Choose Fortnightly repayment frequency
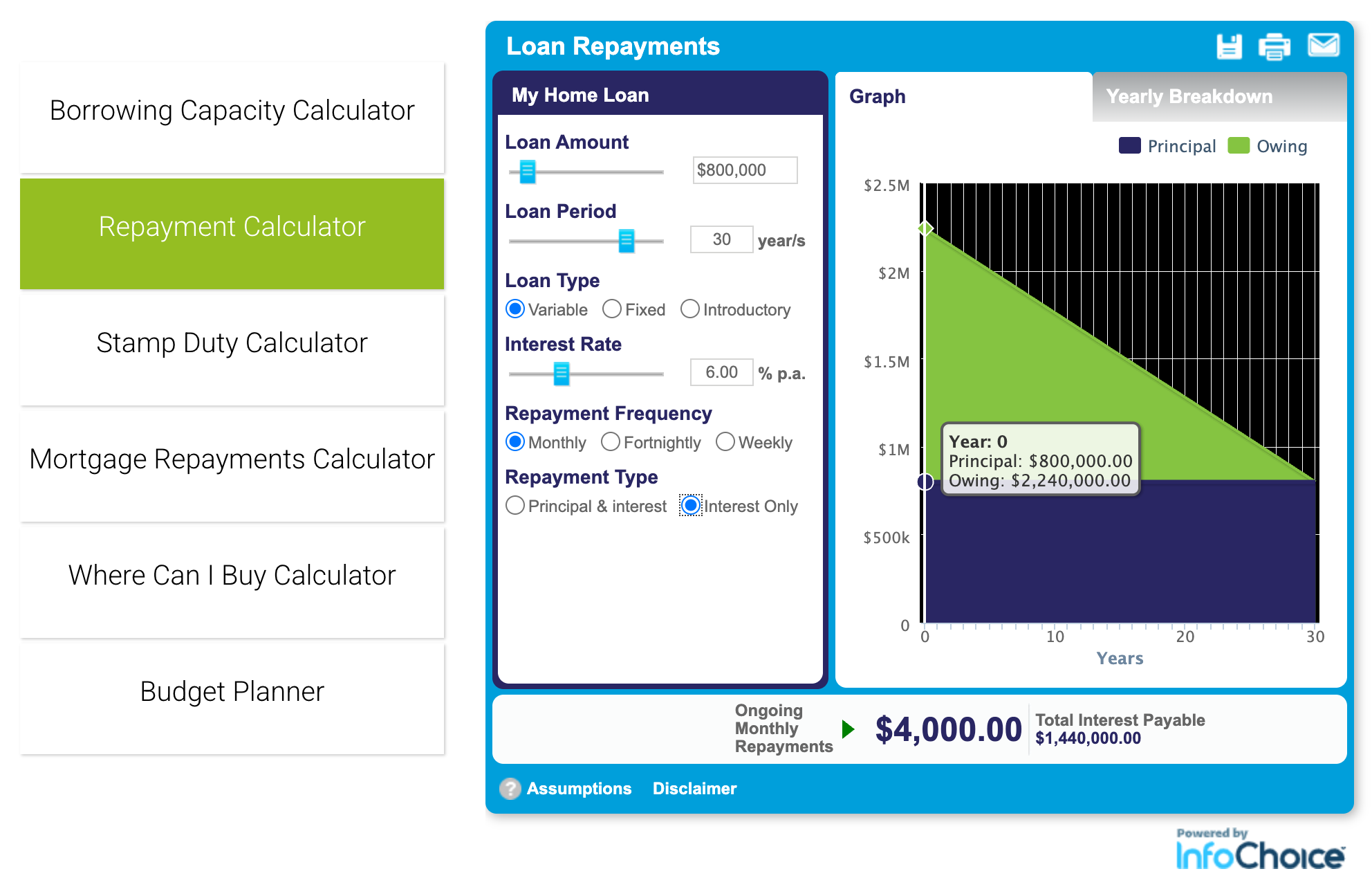This screenshot has height=887, width=1372. (610, 441)
